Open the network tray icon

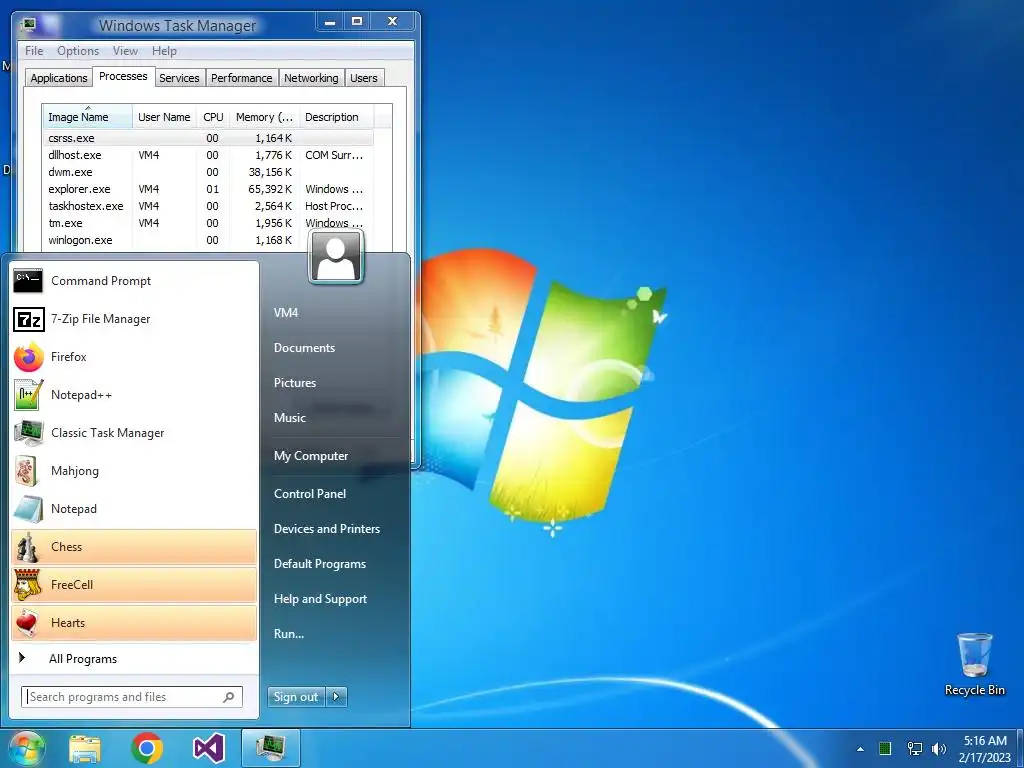(914, 748)
